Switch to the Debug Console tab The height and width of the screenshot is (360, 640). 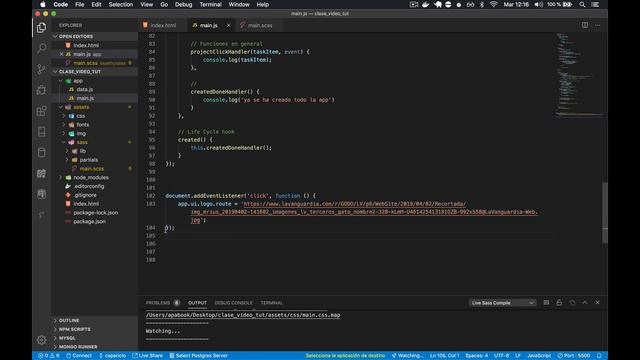click(233, 303)
